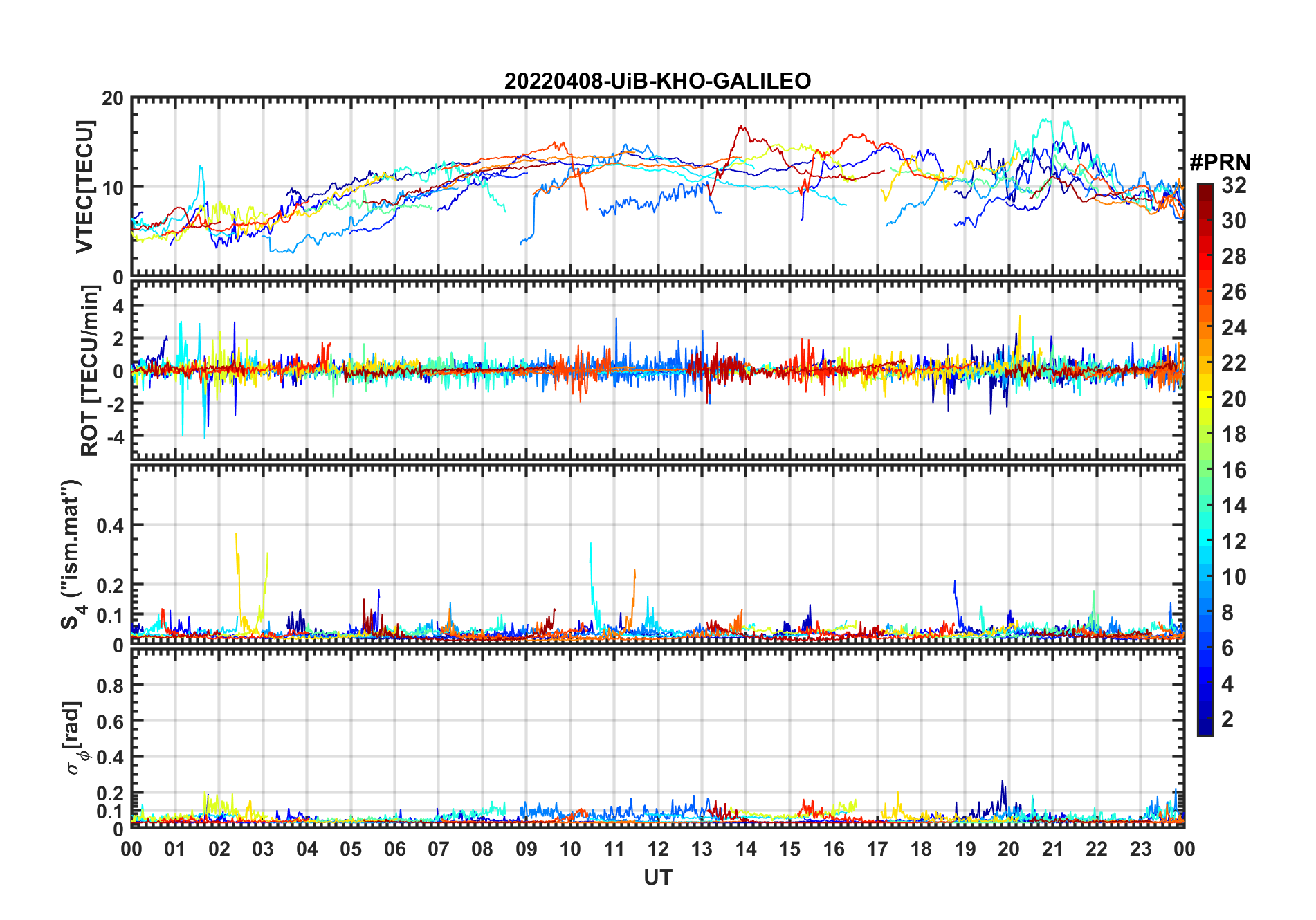The height and width of the screenshot is (920, 1316).
Task: Click the plot title 20220408-UiB-KHO-GALILEO
Action: (657, 81)
